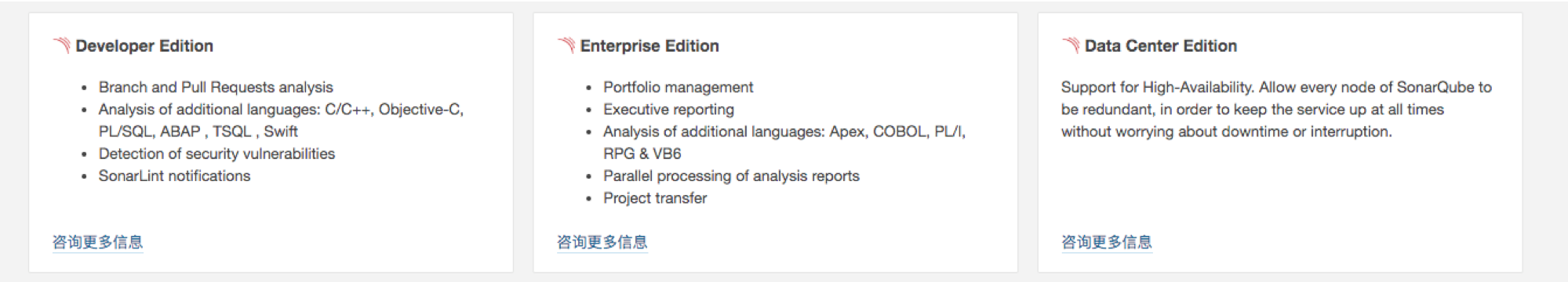1568x282 pixels.
Task: Click the Data Center Edition logo icon
Action: pyautogui.click(x=1070, y=45)
